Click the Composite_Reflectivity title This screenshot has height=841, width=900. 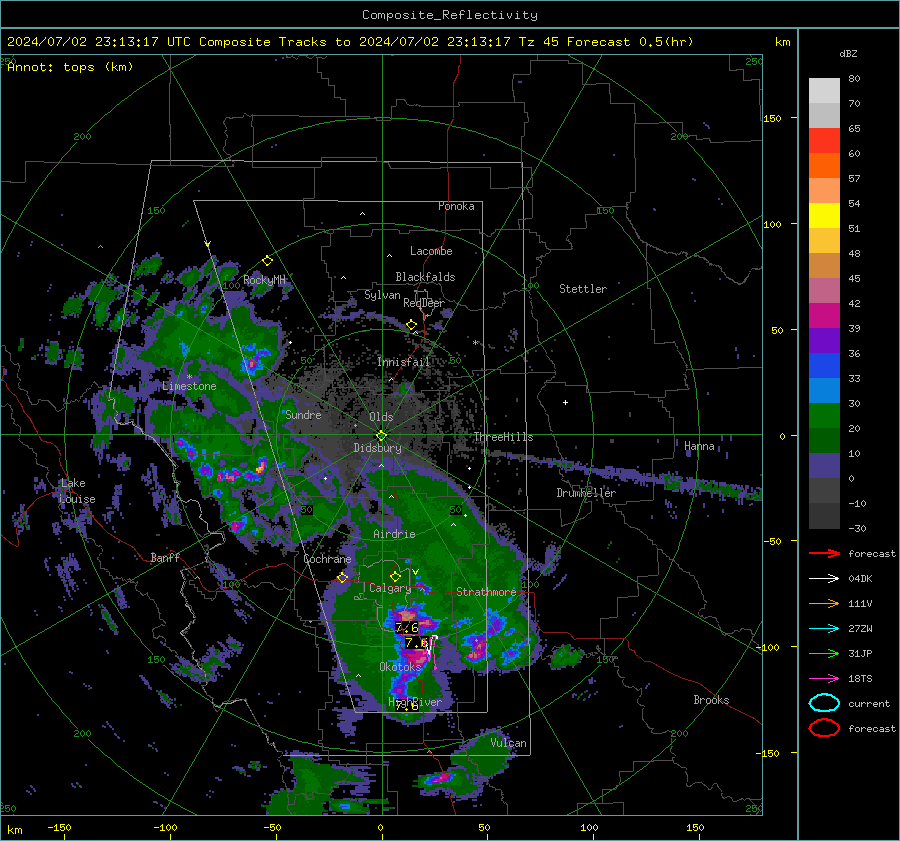pos(449,15)
